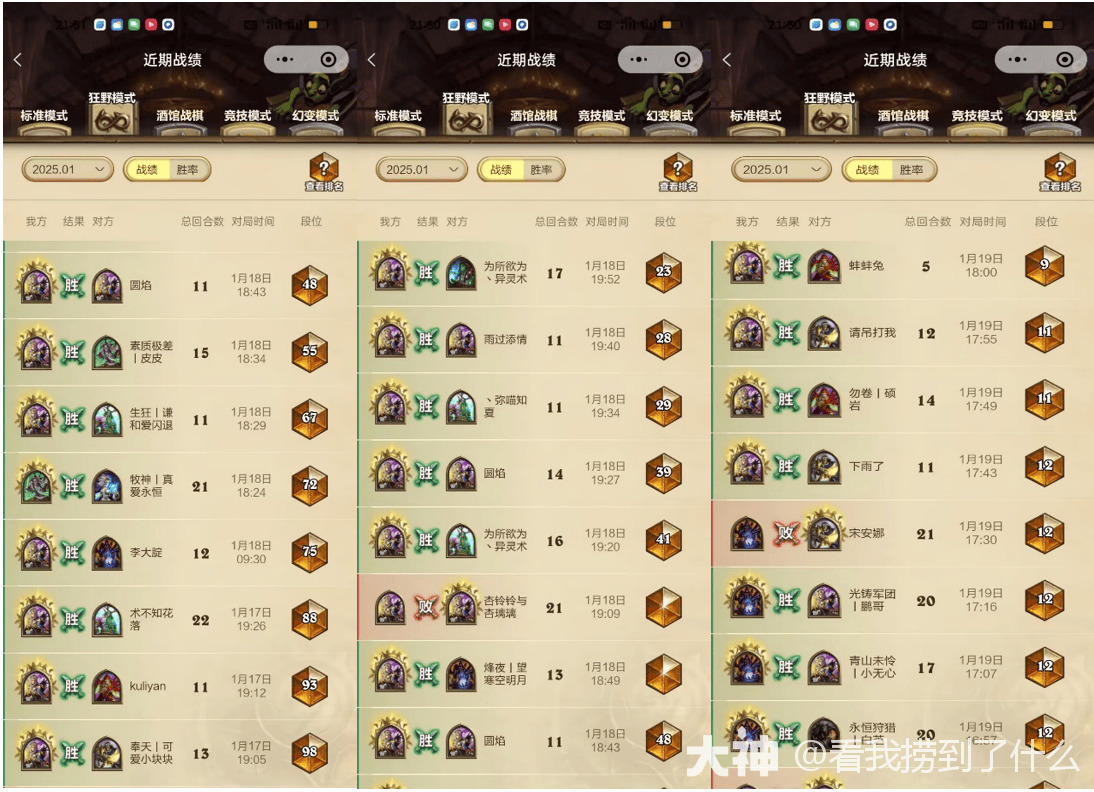
Task: Open the 查看排名 question-mark icon in left panel
Action: click(324, 172)
